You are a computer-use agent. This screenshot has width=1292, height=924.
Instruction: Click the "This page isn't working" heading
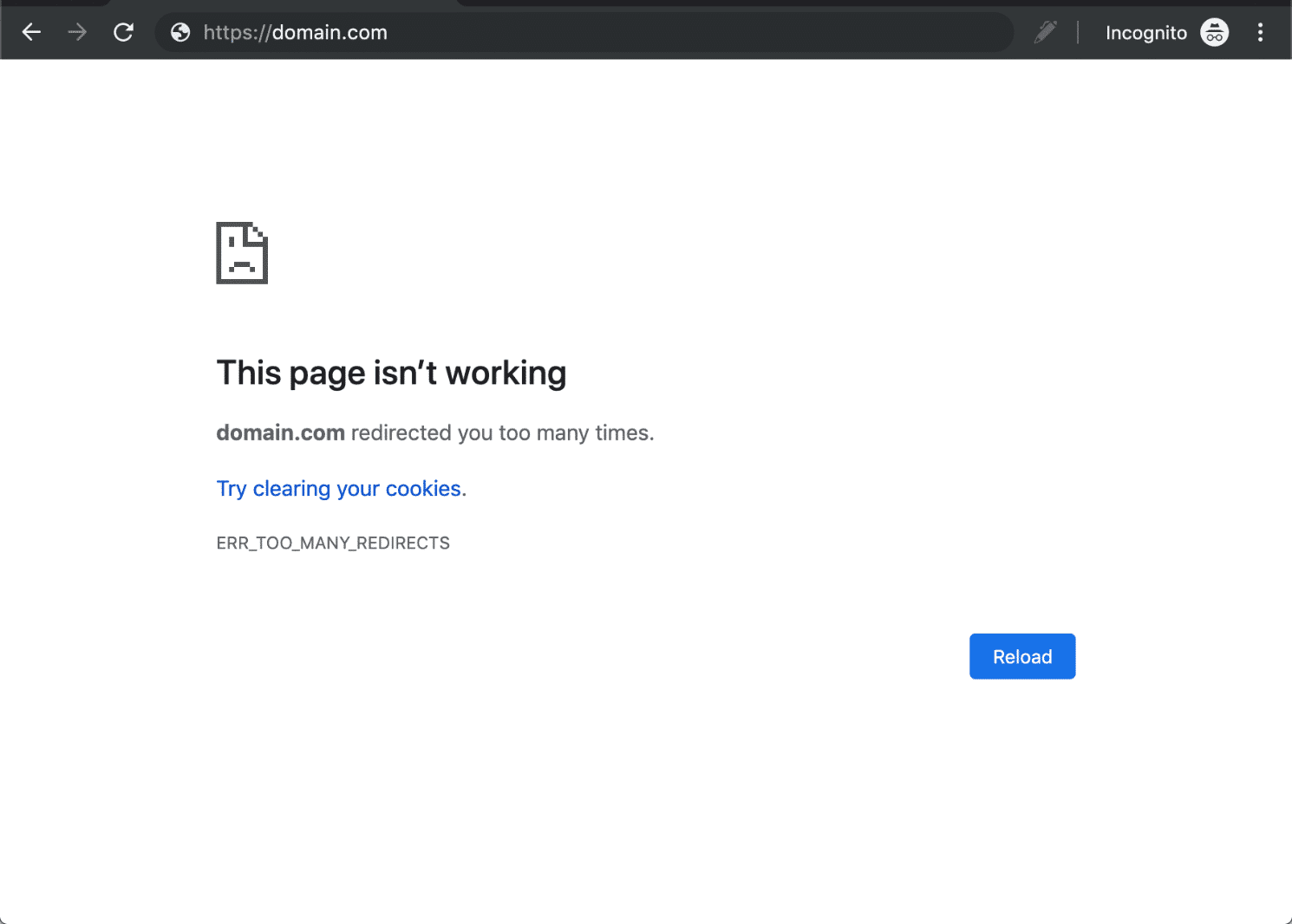pyautogui.click(x=391, y=374)
